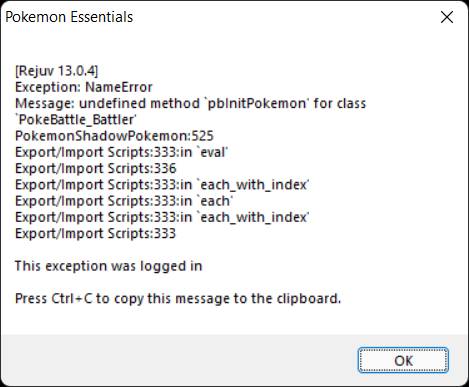Click the final Export/Import Scripts:333 line
469x387 pixels.
(95, 234)
